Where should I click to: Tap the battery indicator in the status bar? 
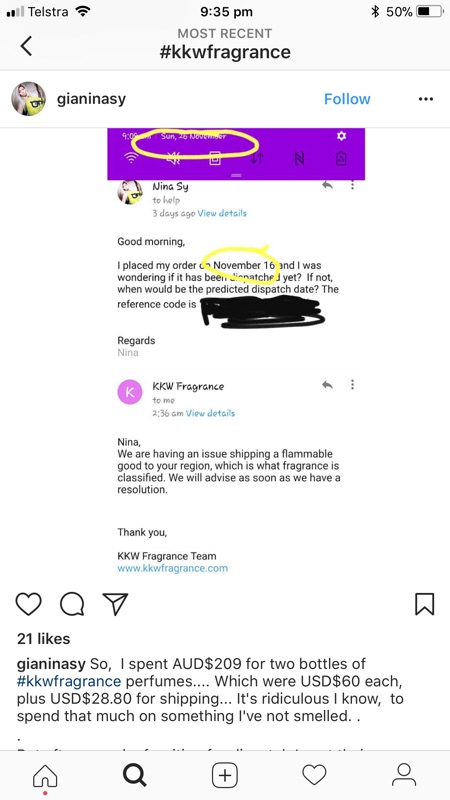[430, 11]
